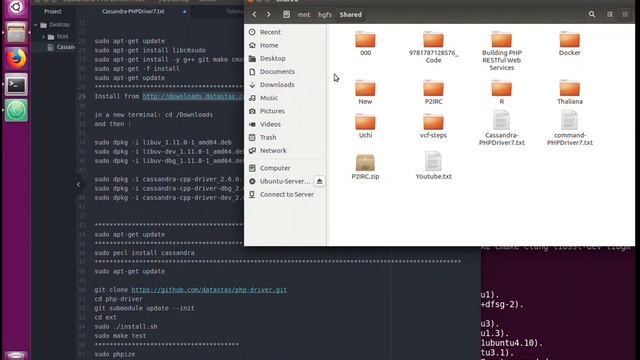Open the file manager view options menu

(x=625, y=14)
